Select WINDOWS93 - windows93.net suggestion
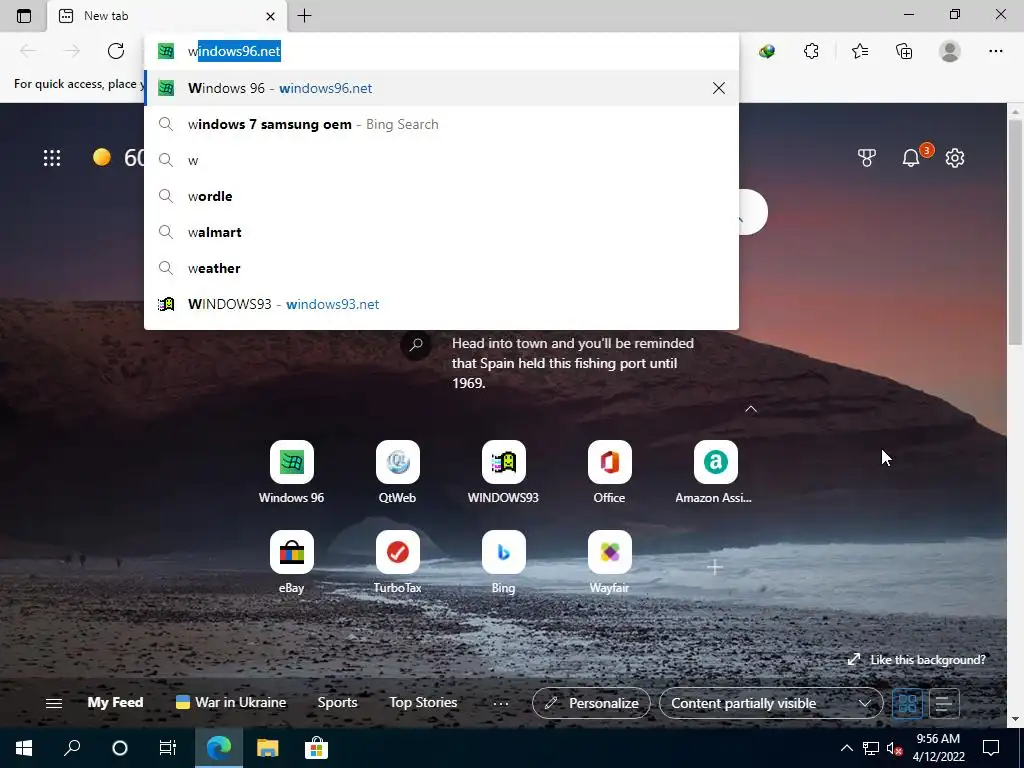The width and height of the screenshot is (1024, 768). (x=441, y=304)
